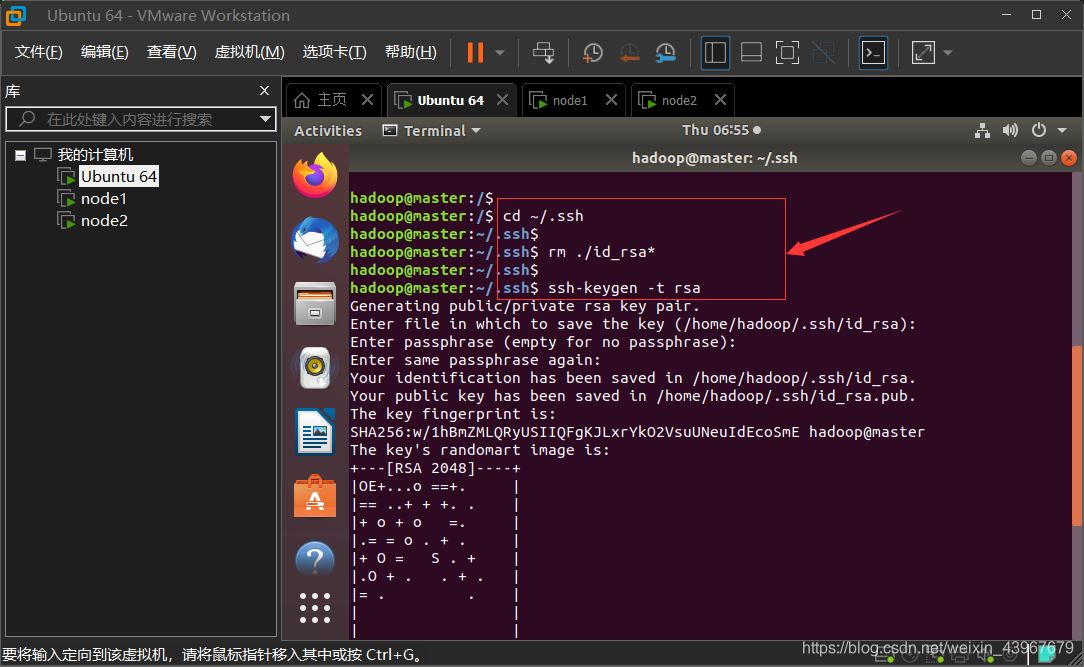Enter full screen mode icon
1084x667 pixels.
pyautogui.click(x=787, y=53)
